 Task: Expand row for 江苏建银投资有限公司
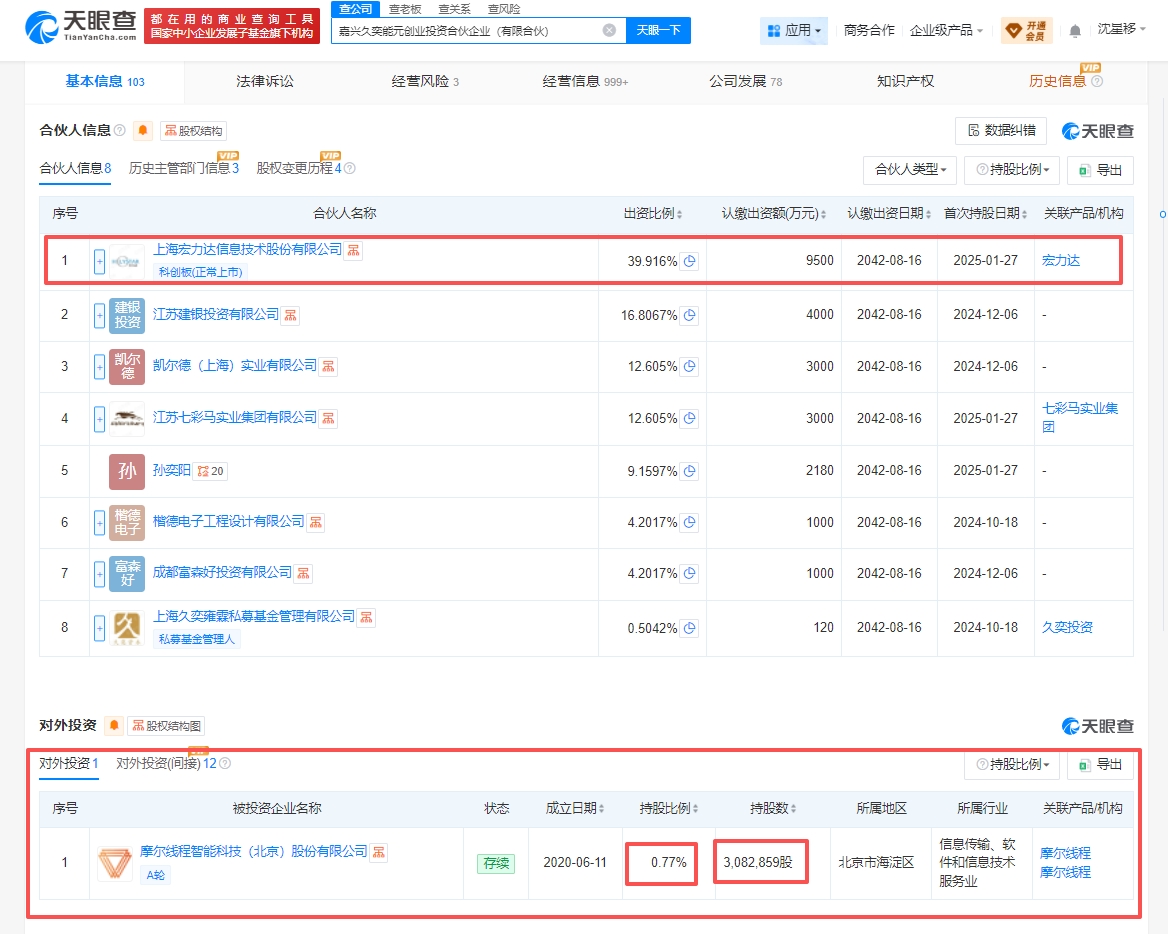click(99, 316)
